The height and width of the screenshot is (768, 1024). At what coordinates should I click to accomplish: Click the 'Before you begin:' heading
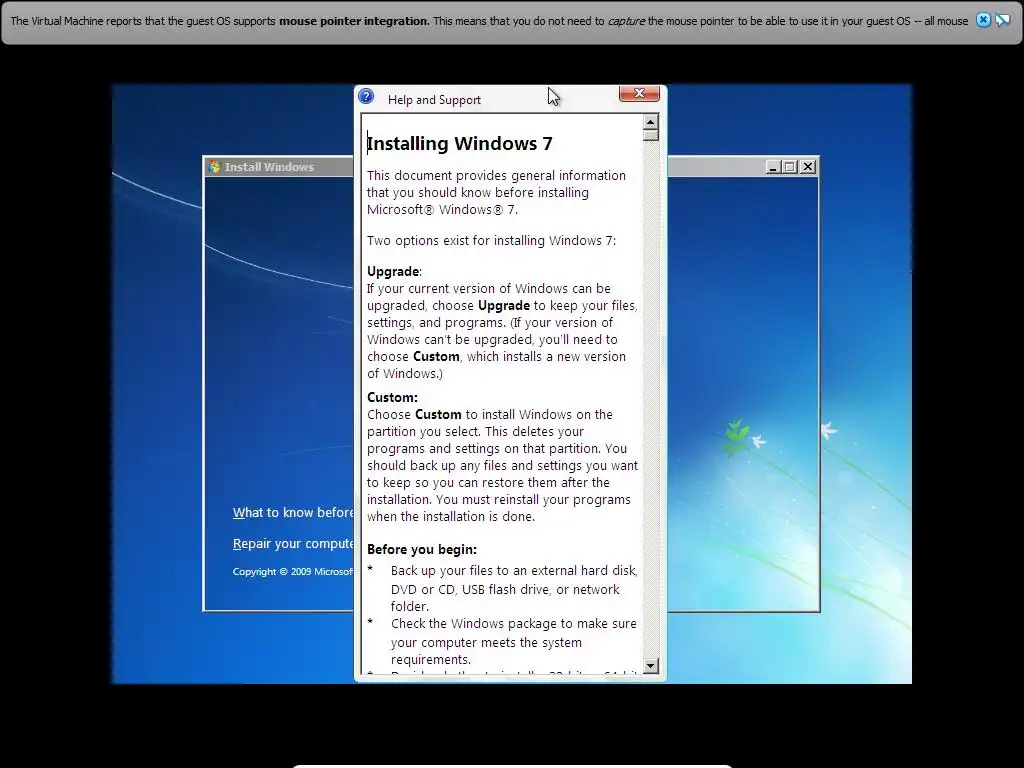422,549
